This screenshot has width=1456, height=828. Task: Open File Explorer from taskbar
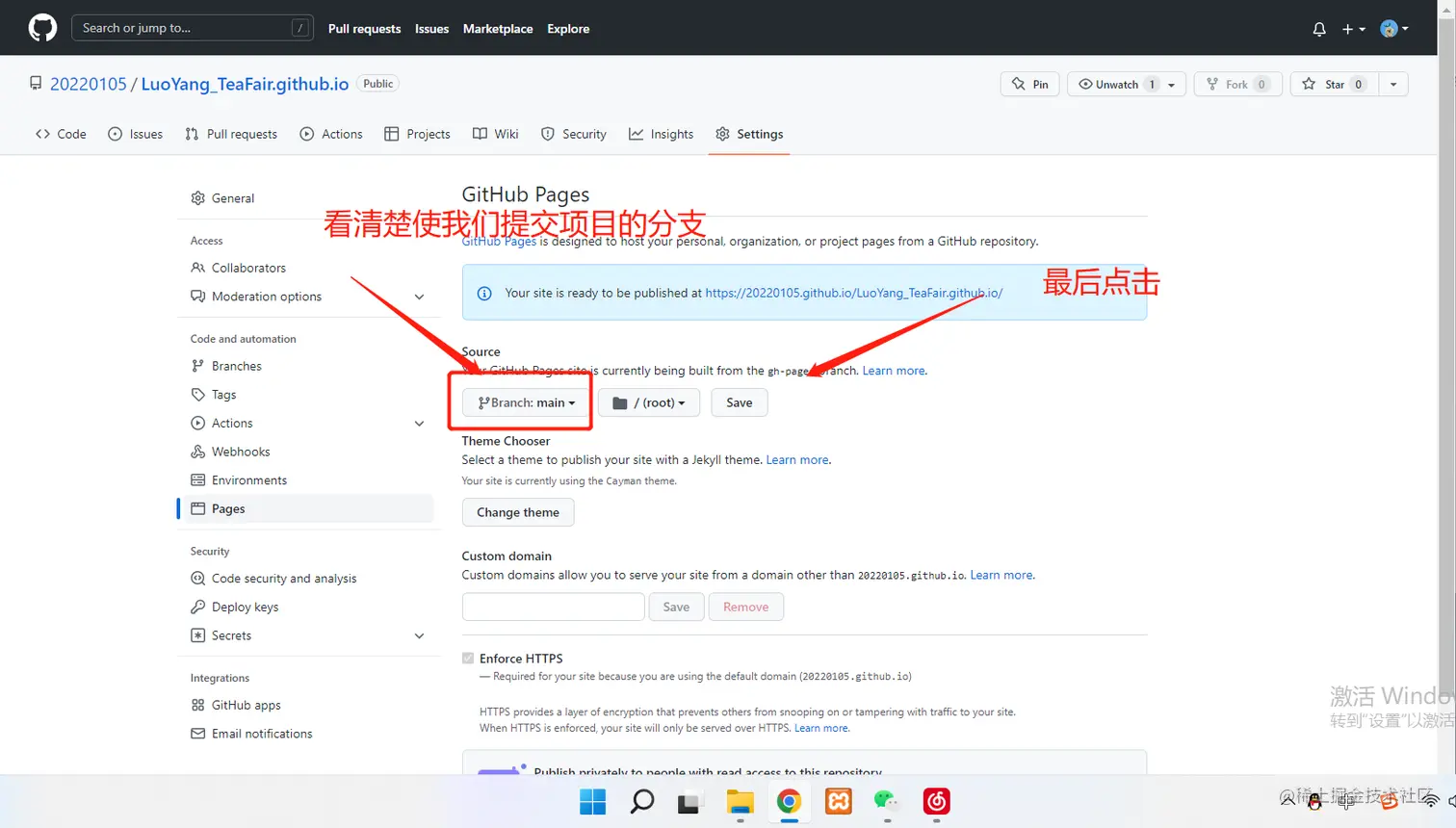tap(740, 801)
